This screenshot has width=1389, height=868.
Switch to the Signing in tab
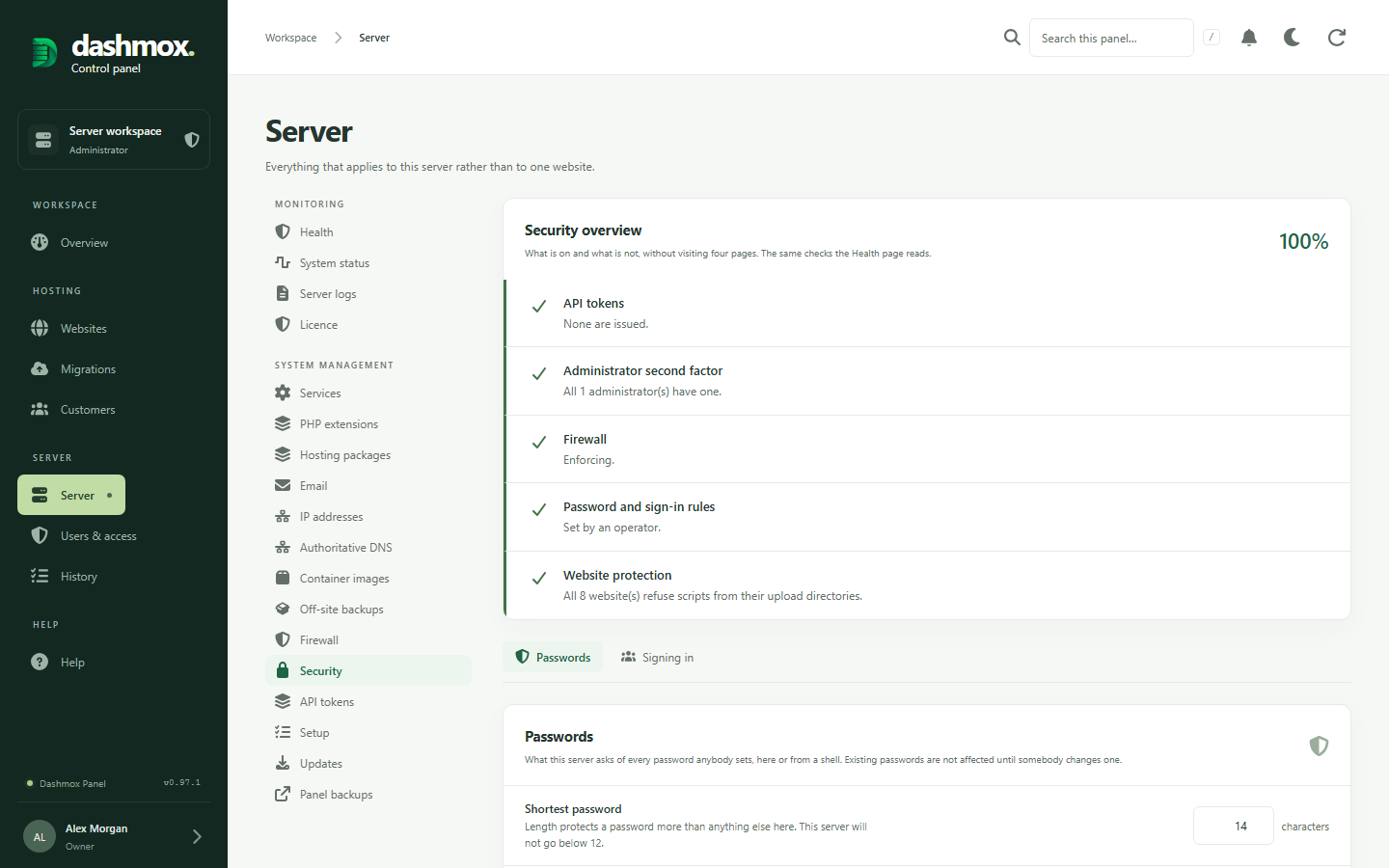pyautogui.click(x=657, y=657)
